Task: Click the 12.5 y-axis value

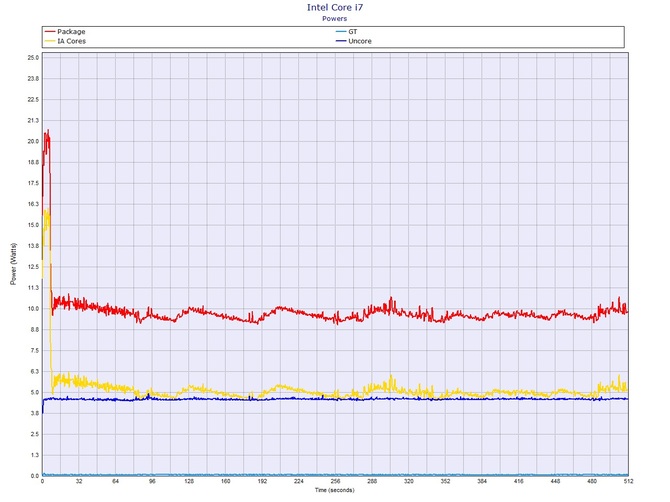Action: pos(33,267)
